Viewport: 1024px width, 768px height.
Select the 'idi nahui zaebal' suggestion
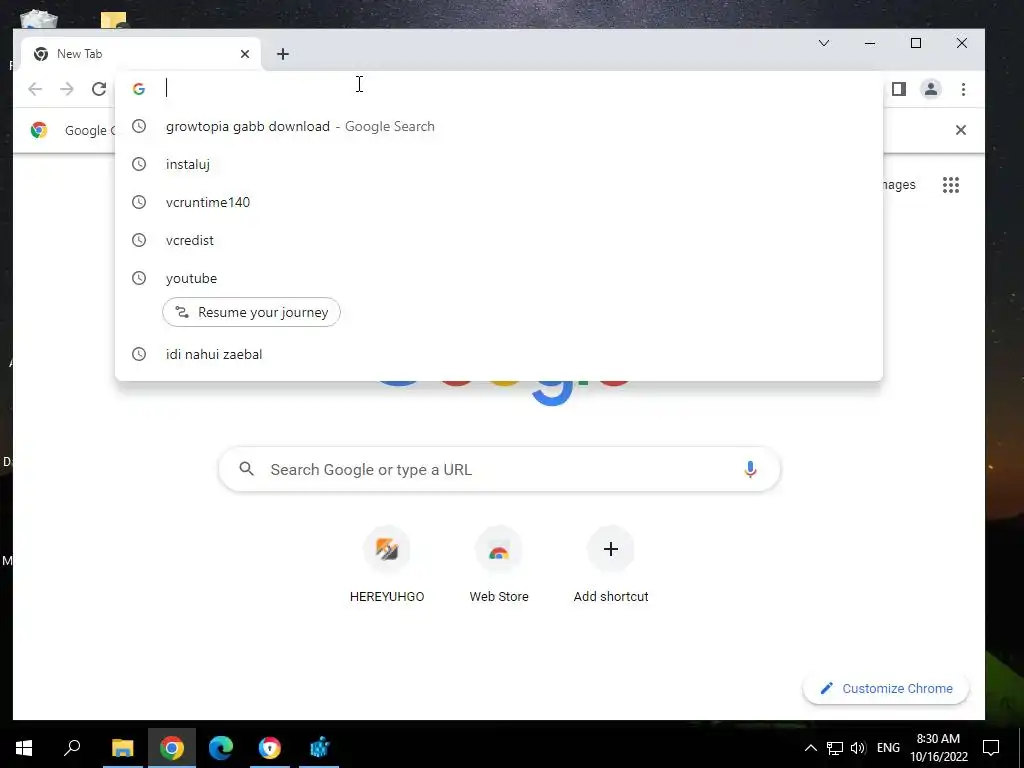(499, 354)
